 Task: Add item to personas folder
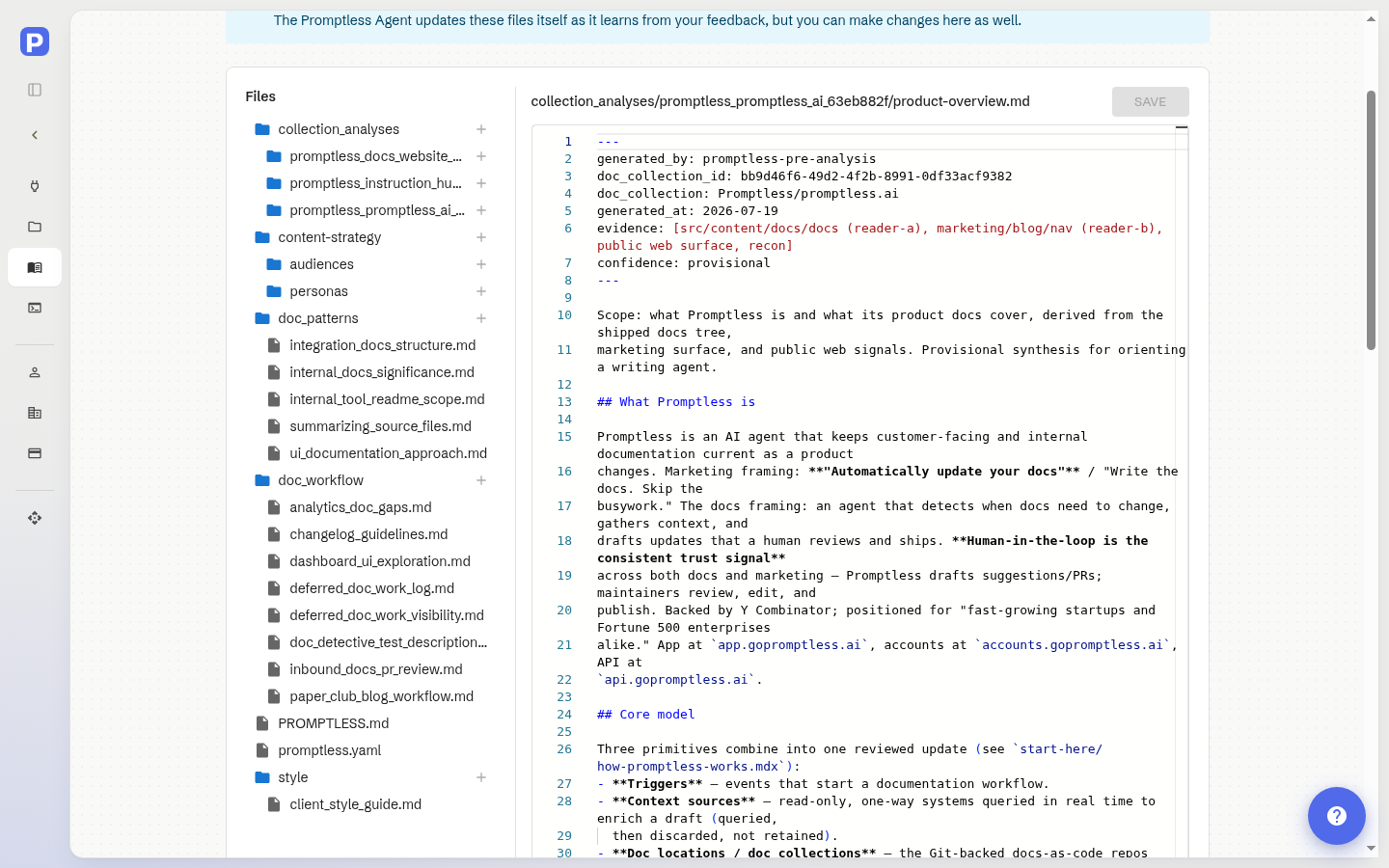tap(481, 291)
